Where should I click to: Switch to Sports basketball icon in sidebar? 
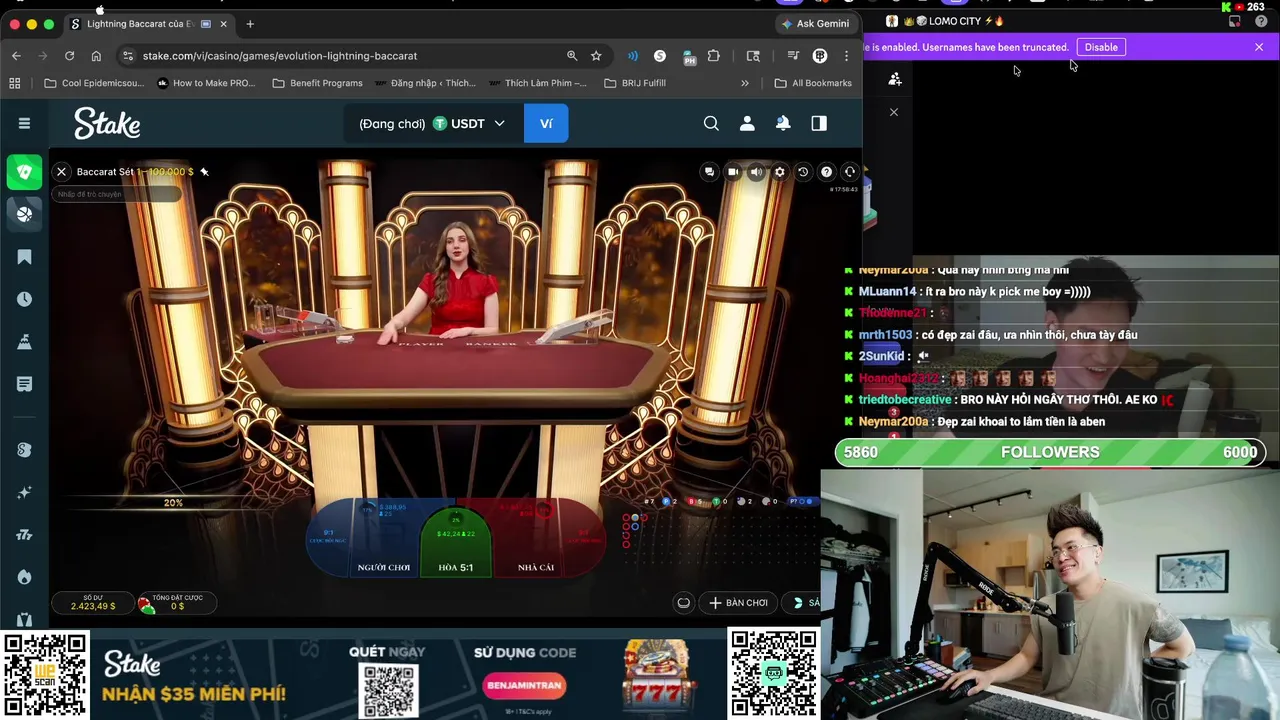click(x=24, y=213)
